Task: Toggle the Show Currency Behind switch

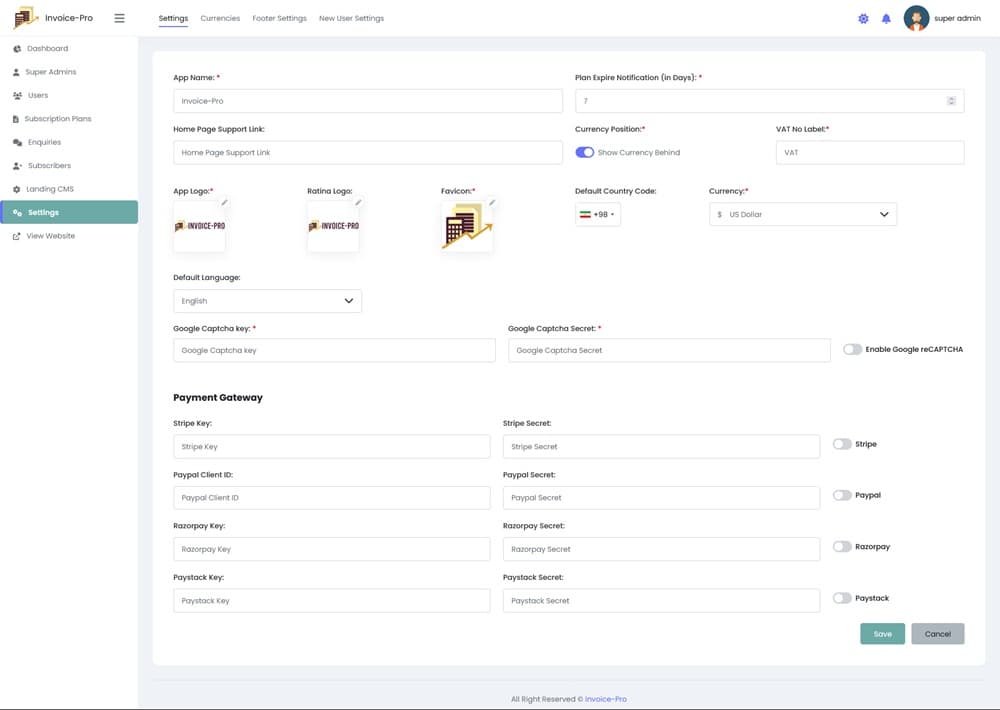Action: pos(585,153)
